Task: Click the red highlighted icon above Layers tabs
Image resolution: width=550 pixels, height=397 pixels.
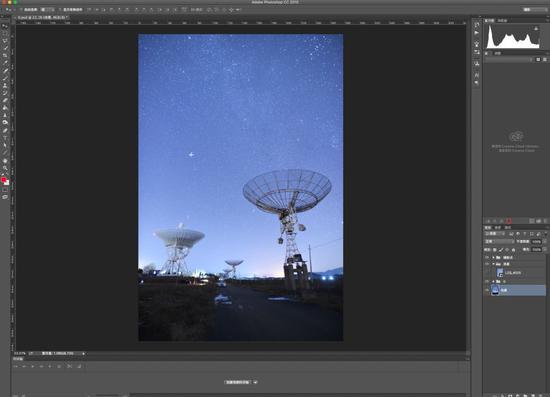Action: coord(509,221)
